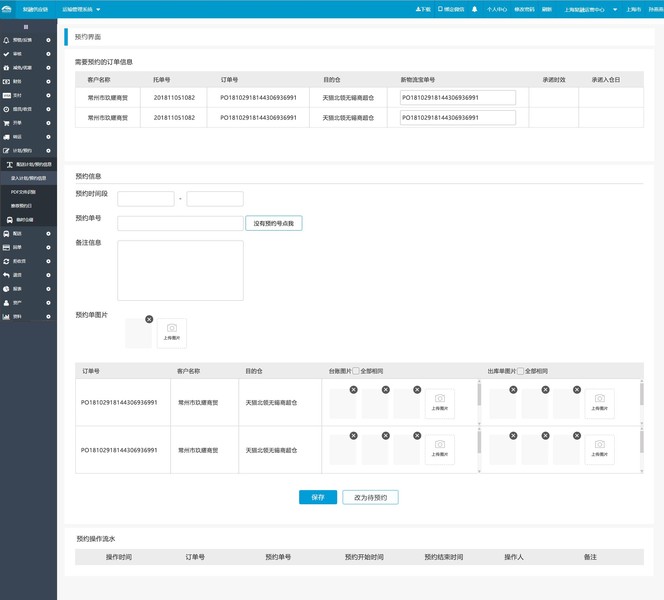Click the 预约时间段 start time field
This screenshot has height=600, width=664.
pyautogui.click(x=146, y=199)
